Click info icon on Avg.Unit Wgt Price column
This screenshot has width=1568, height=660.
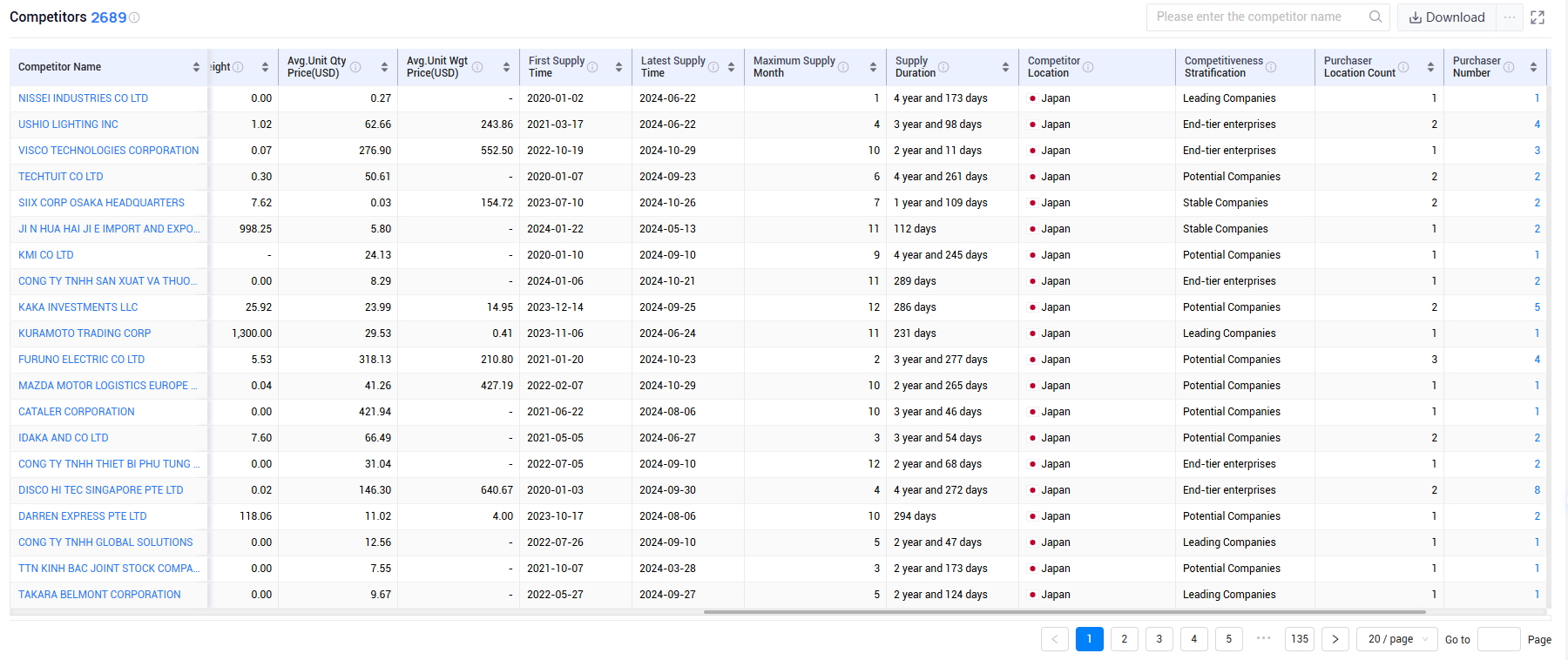(477, 67)
